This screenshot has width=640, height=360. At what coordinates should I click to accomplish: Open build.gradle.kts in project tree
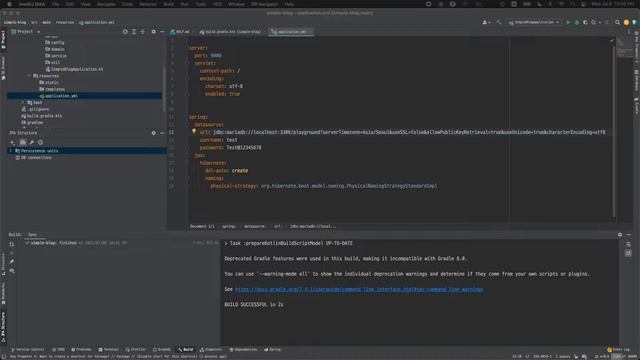coord(42,116)
